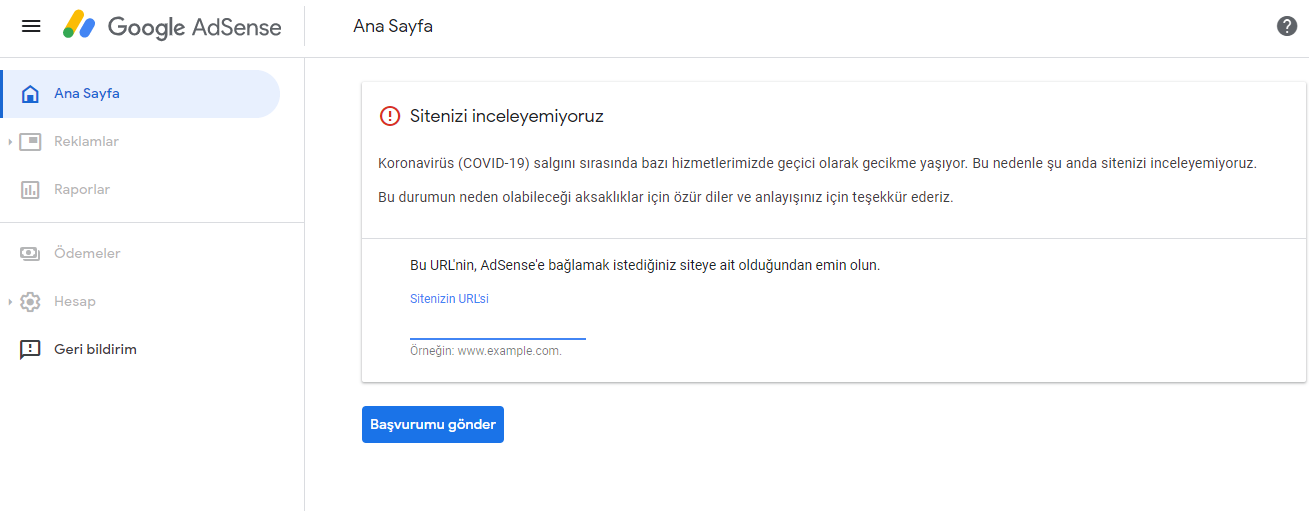The height and width of the screenshot is (511, 1309).
Task: Click the Ödemeler payments icon
Action: pos(31,254)
